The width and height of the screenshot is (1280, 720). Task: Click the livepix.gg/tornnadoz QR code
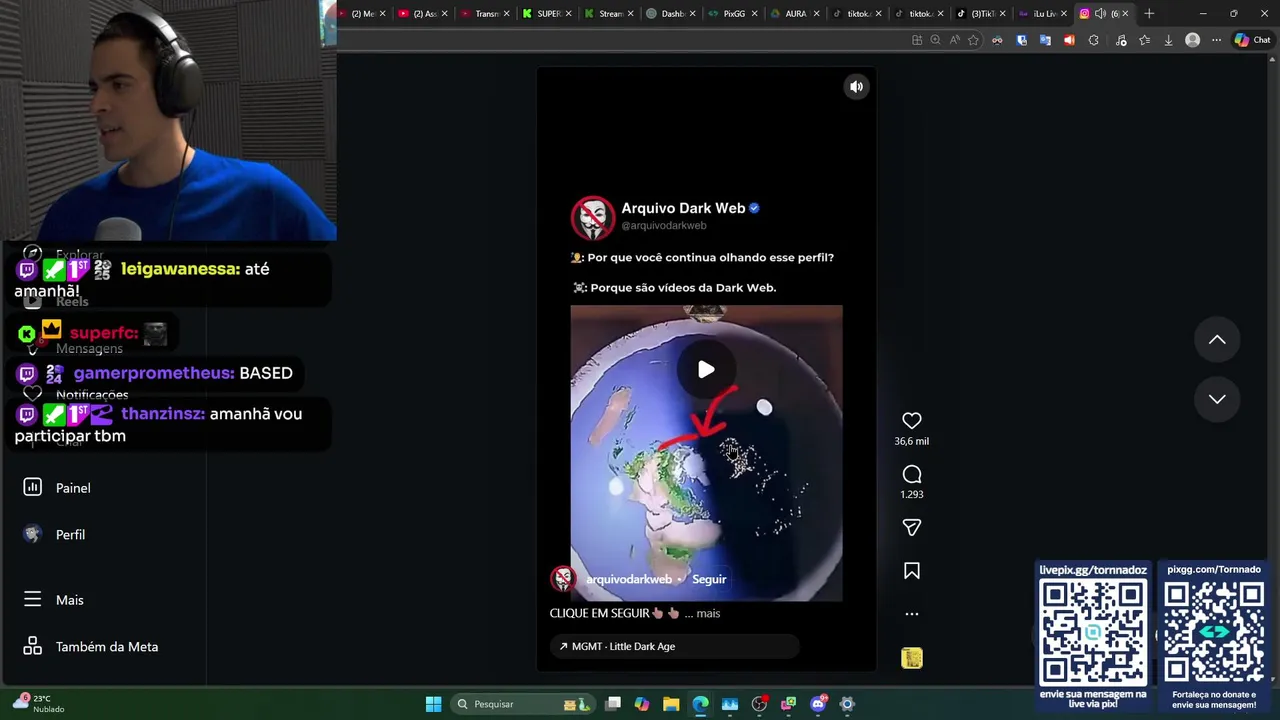(x=1092, y=632)
